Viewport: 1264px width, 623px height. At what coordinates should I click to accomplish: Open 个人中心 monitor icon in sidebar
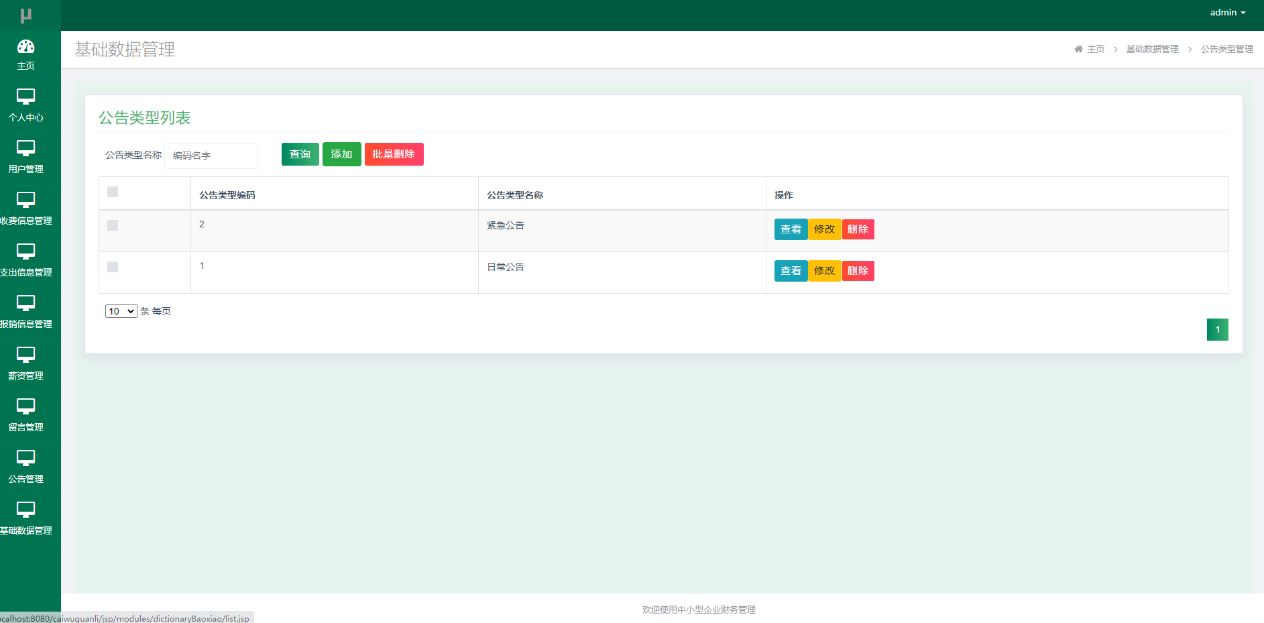coord(26,97)
